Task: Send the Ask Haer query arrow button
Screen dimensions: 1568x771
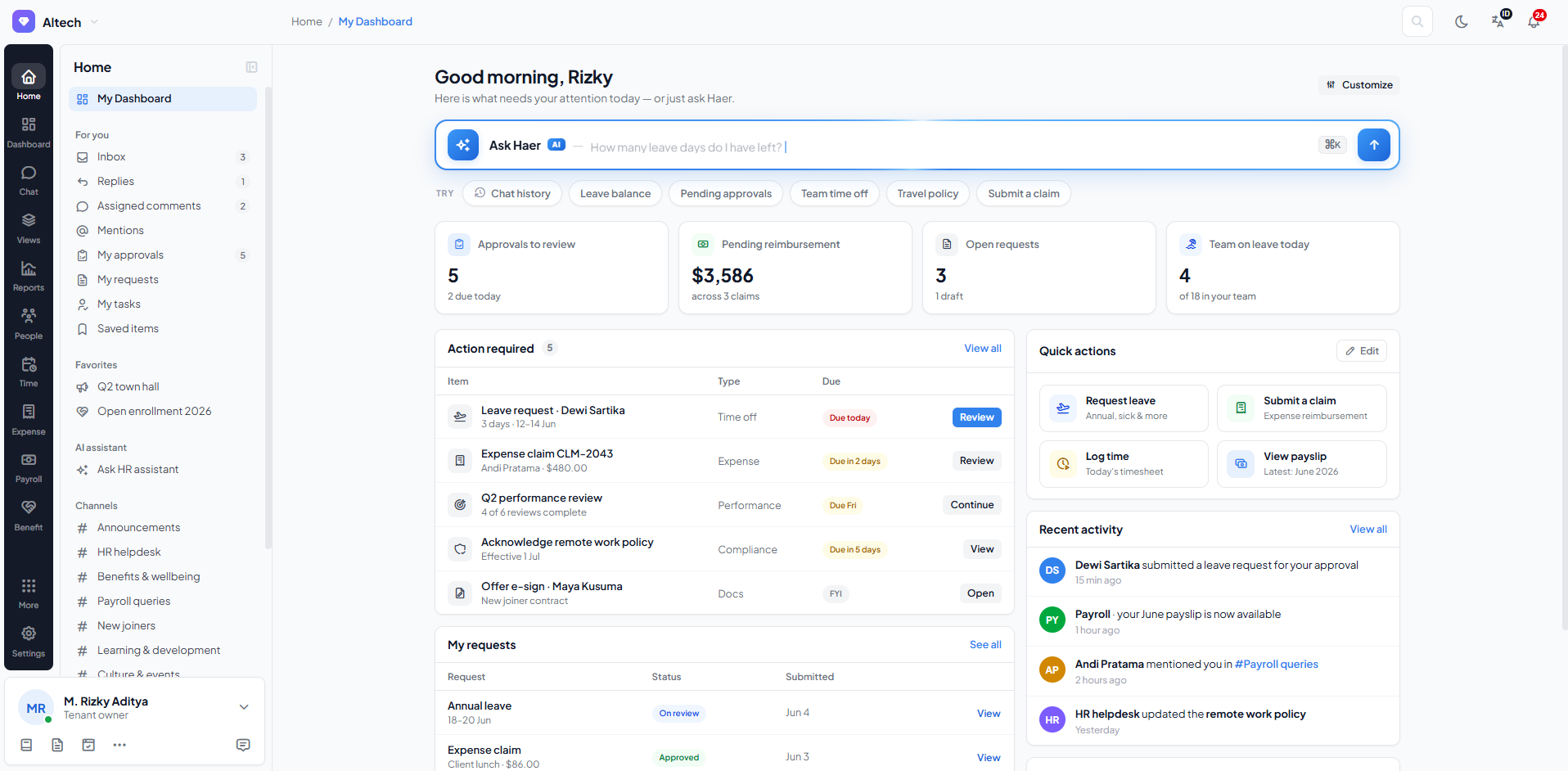Action: click(1374, 145)
